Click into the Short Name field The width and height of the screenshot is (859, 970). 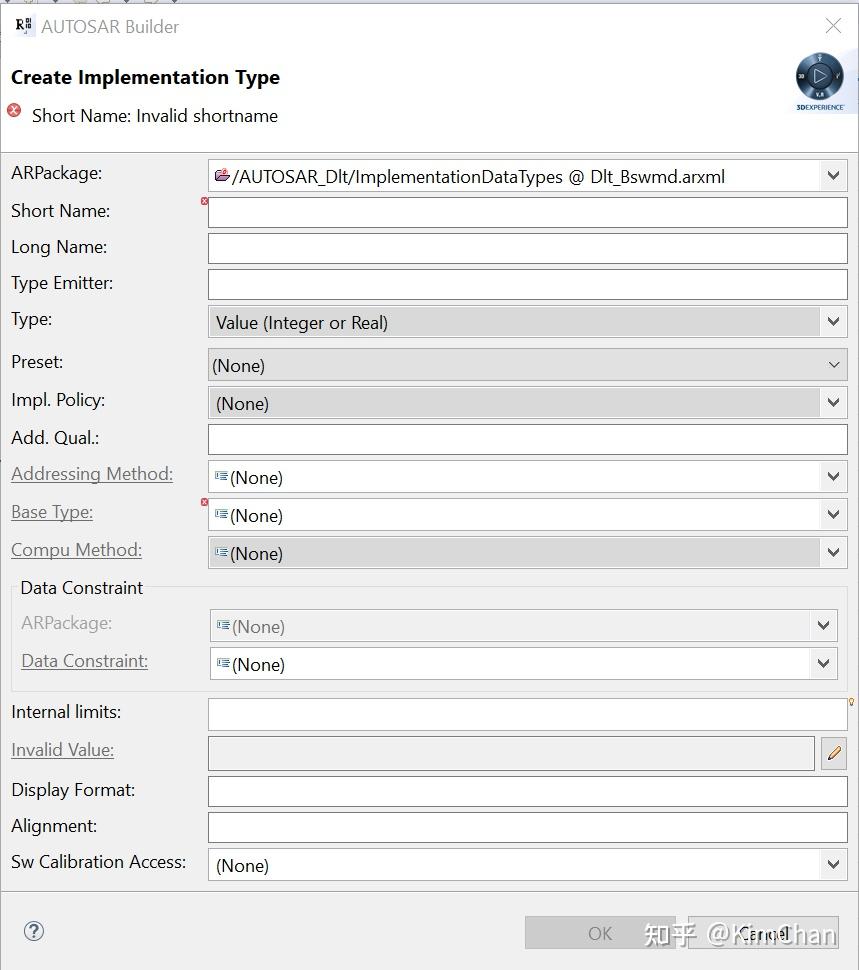pos(527,212)
